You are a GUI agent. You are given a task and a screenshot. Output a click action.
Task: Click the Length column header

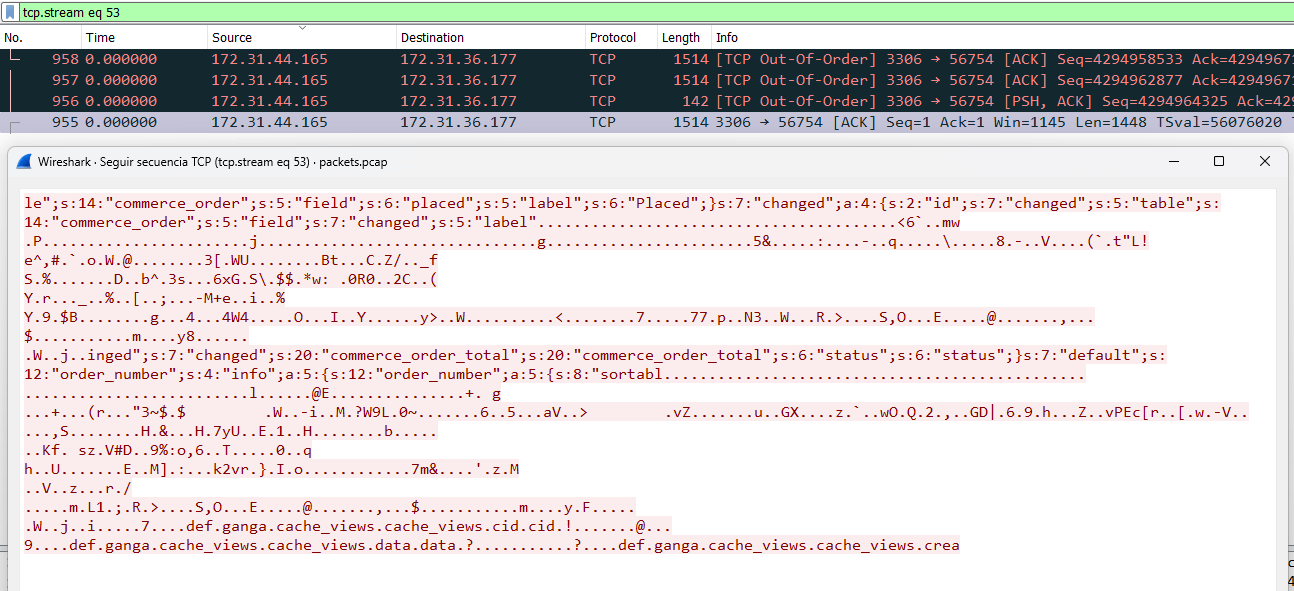pos(683,38)
